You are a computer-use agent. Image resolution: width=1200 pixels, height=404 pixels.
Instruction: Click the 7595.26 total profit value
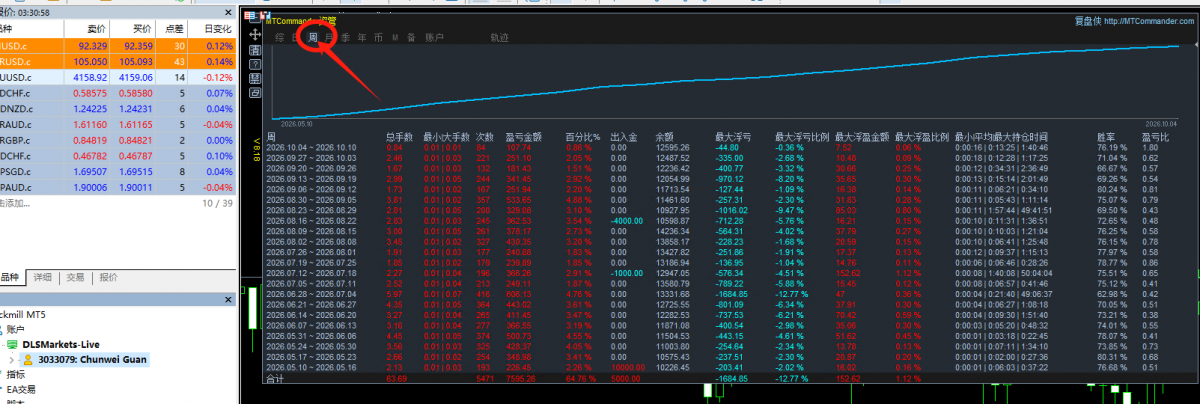coord(523,380)
